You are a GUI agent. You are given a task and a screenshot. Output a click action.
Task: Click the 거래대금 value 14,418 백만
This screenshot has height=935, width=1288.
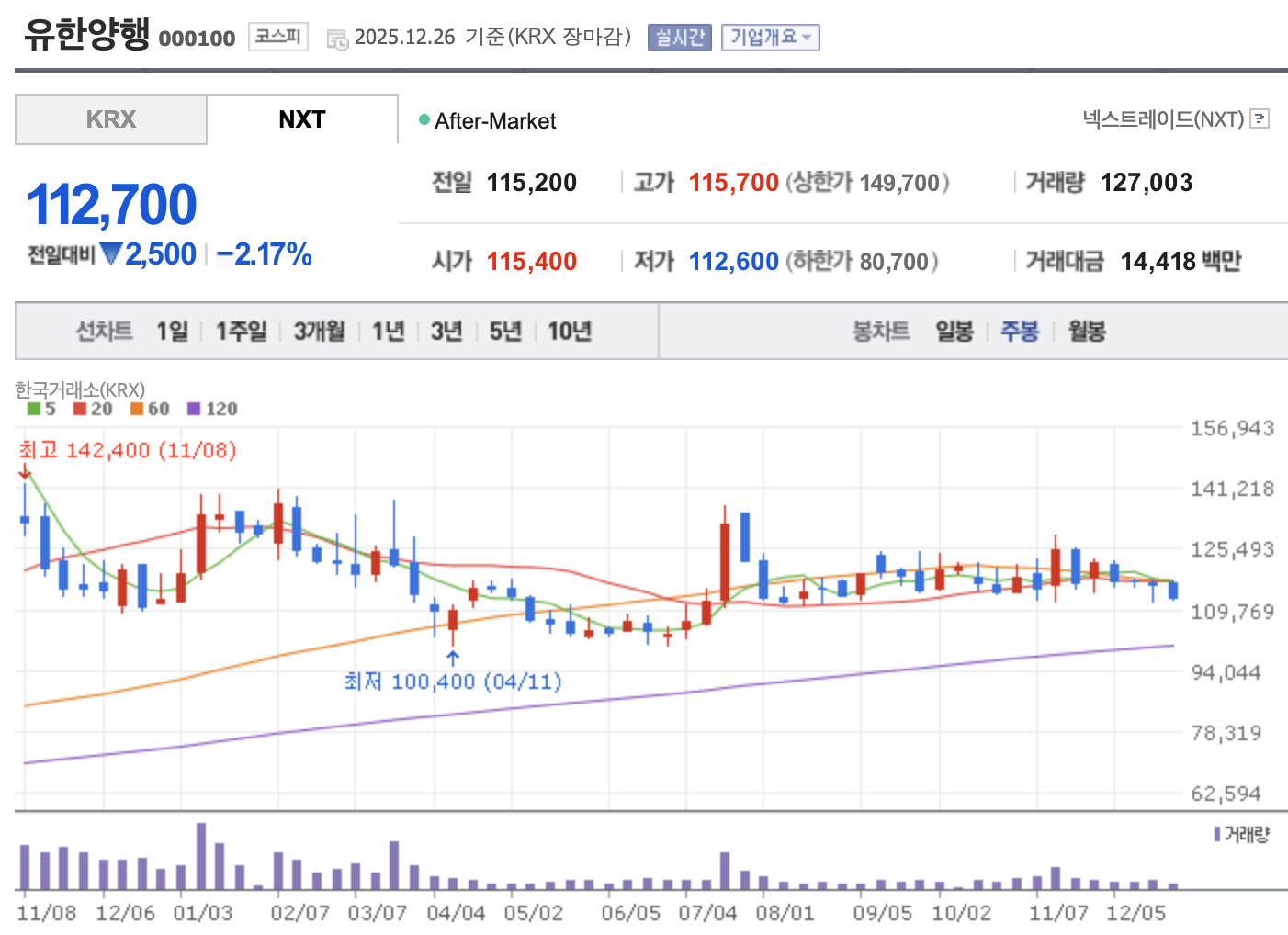[x=1181, y=262]
